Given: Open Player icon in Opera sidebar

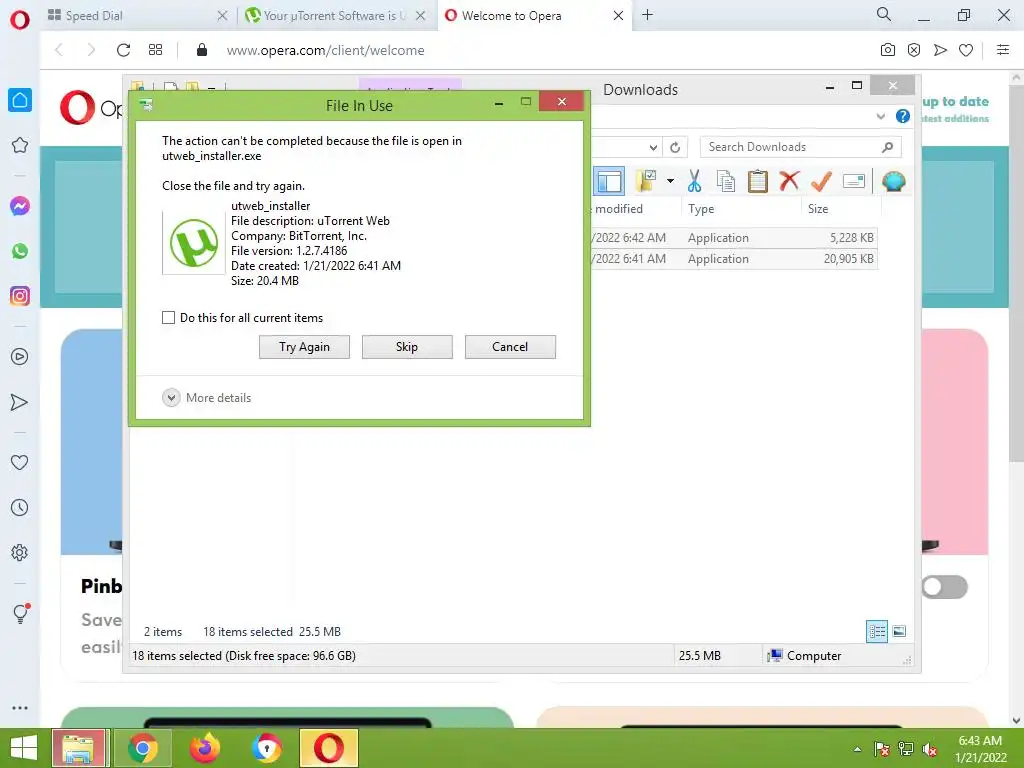Looking at the screenshot, I should [x=20, y=357].
